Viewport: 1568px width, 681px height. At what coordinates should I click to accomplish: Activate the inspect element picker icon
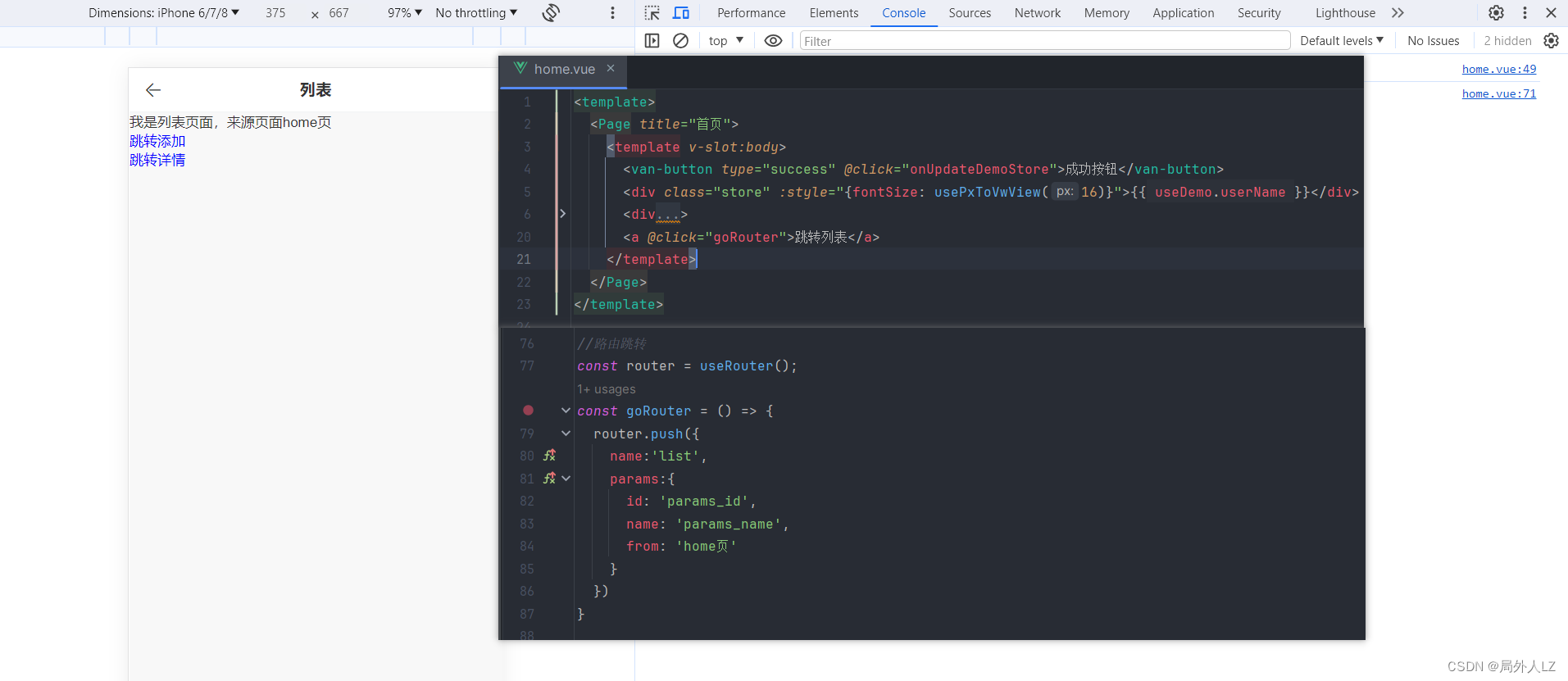click(x=652, y=12)
